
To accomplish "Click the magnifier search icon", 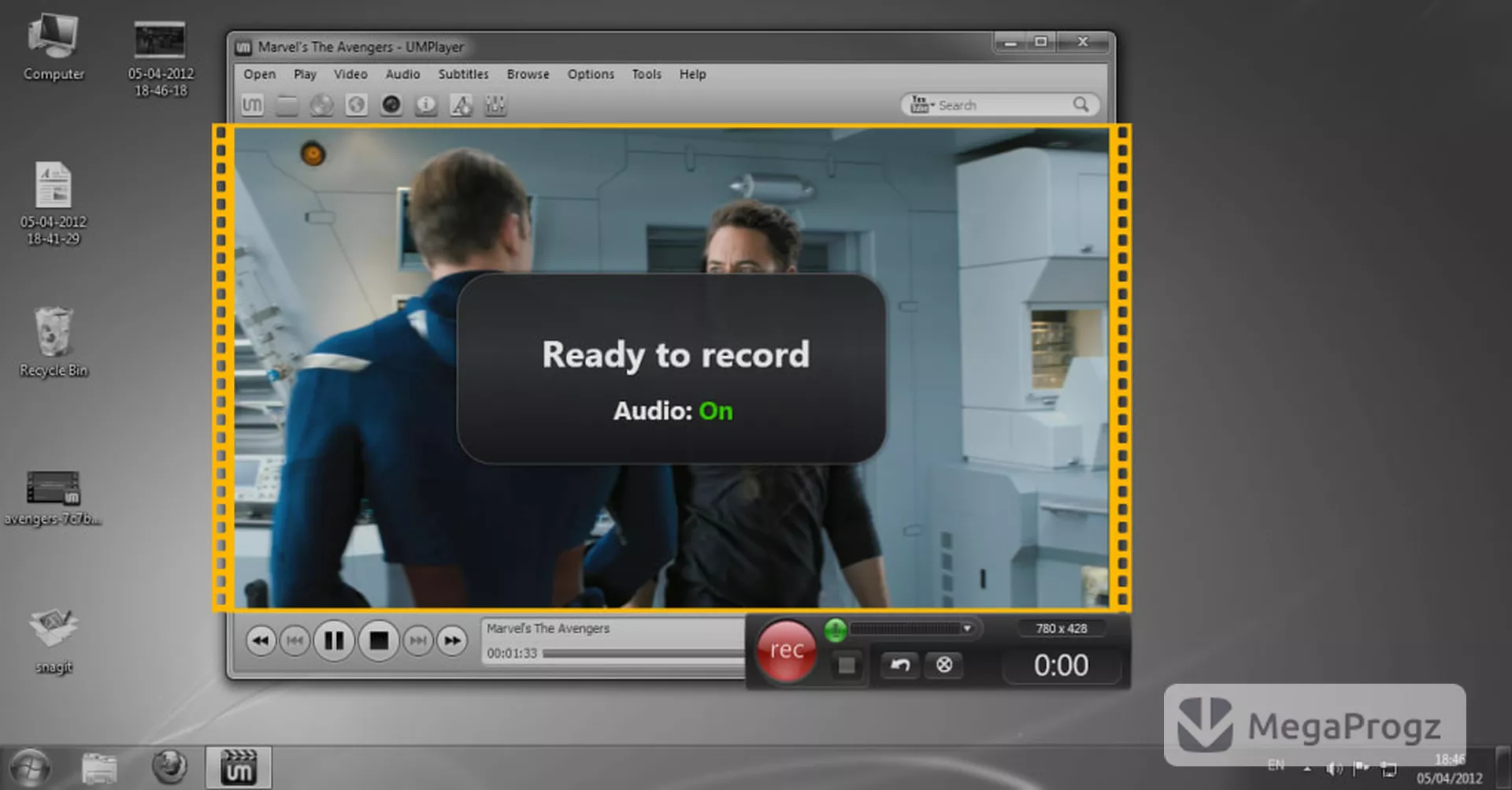I will tap(1081, 105).
